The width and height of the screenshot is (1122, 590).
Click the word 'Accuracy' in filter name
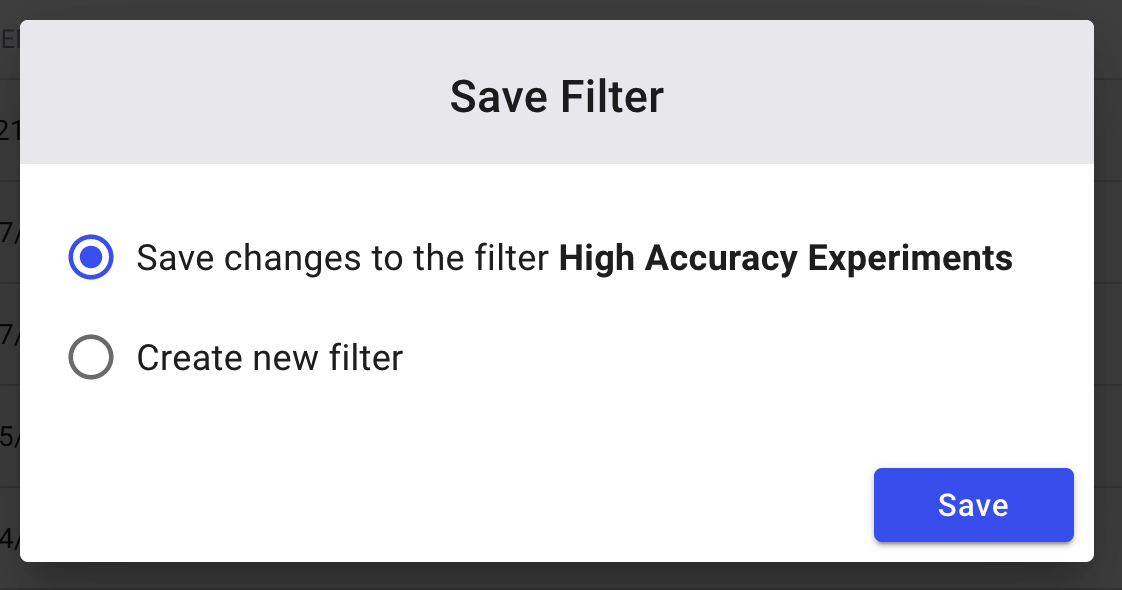click(x=721, y=259)
